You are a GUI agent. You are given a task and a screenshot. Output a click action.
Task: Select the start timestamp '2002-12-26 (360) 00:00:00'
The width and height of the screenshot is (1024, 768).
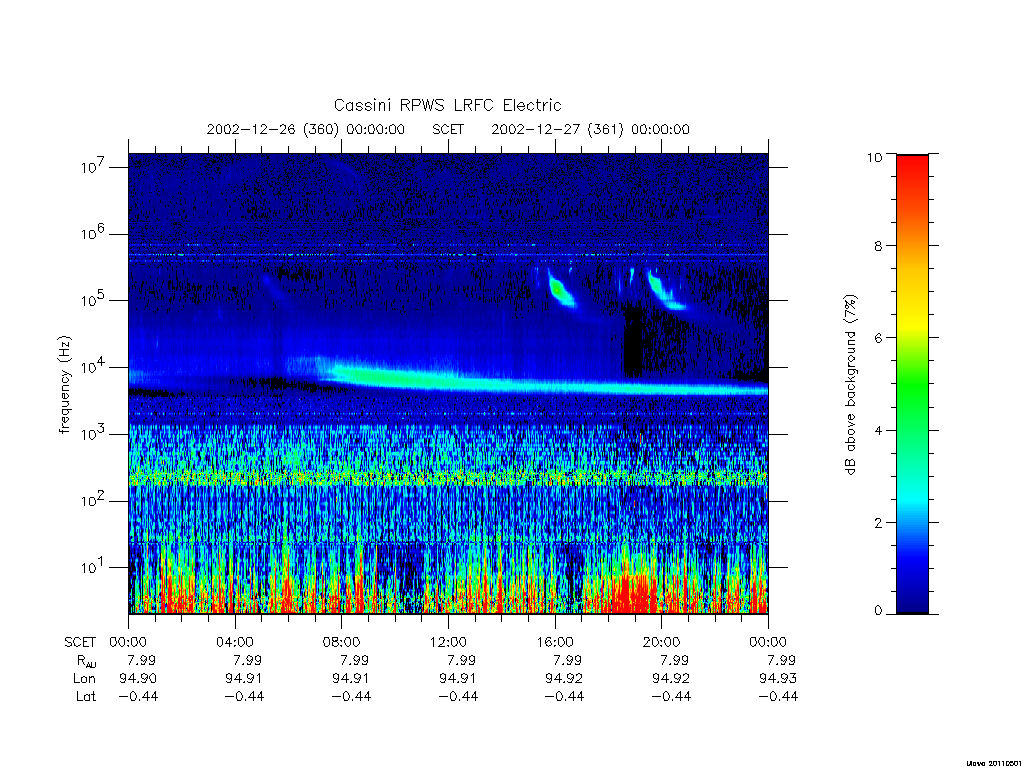click(x=306, y=129)
